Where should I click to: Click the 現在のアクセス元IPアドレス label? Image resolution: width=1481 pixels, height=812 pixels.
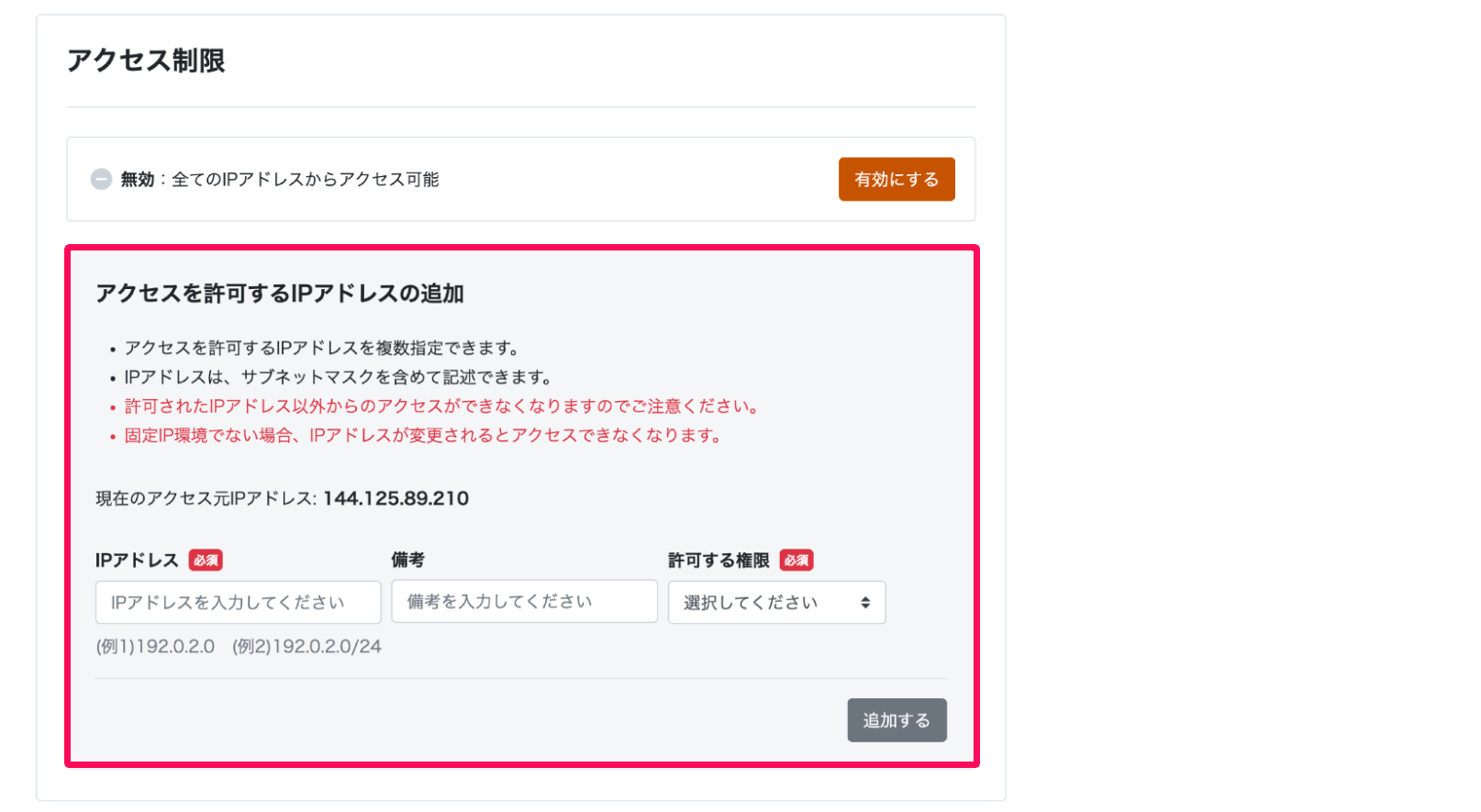[206, 498]
